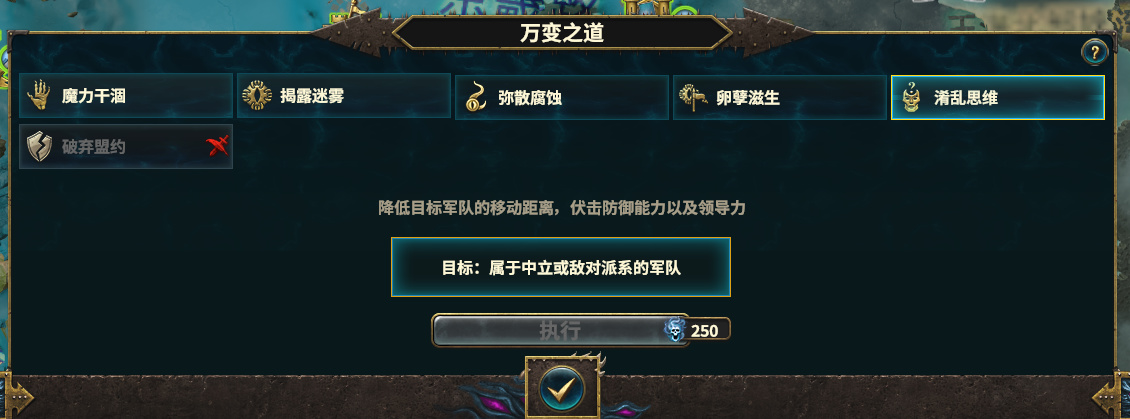The height and width of the screenshot is (419, 1130).
Task: Click the blue skull cost icon
Action: [x=675, y=330]
